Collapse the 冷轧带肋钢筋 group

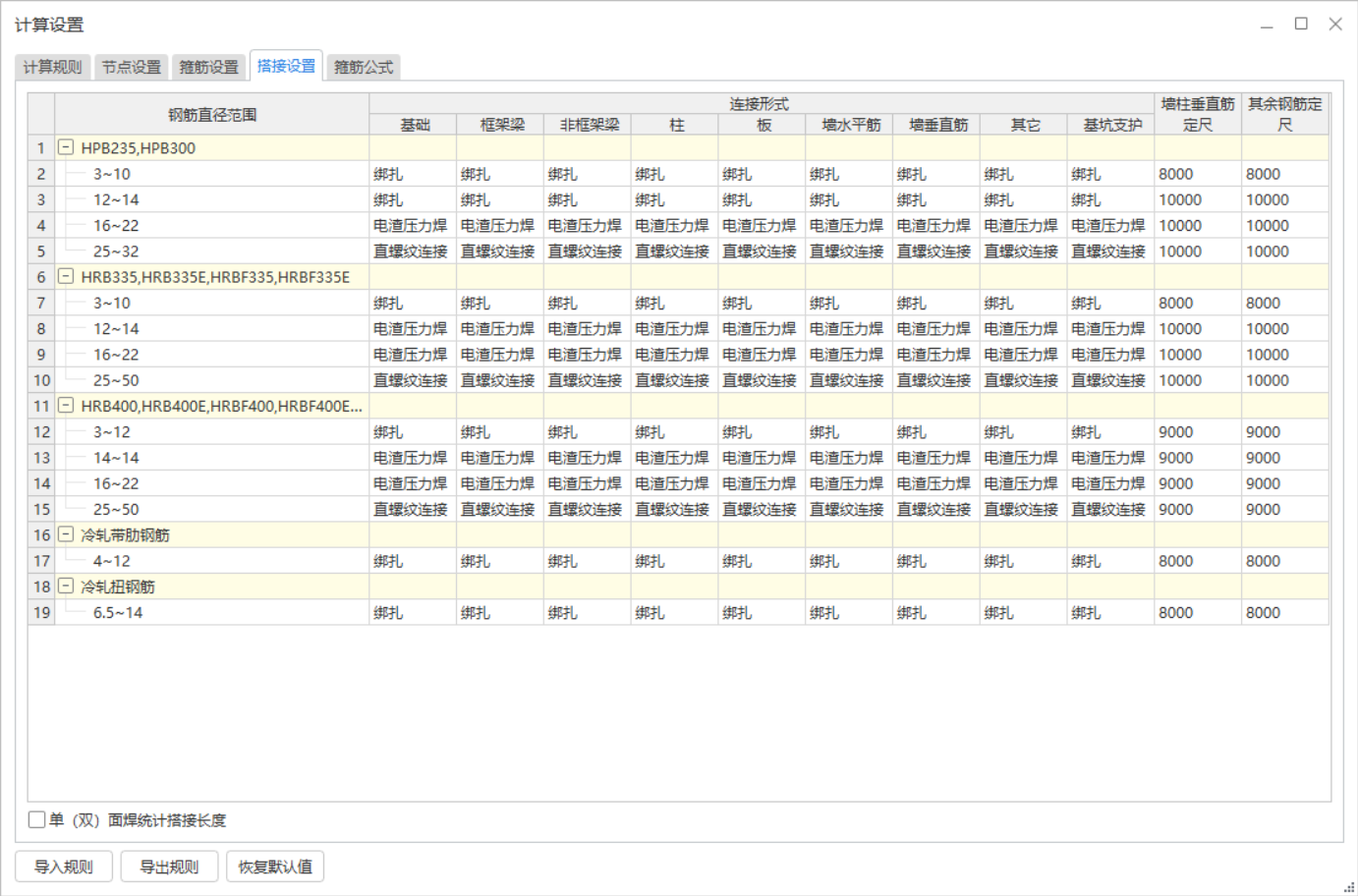pyautogui.click(x=66, y=534)
